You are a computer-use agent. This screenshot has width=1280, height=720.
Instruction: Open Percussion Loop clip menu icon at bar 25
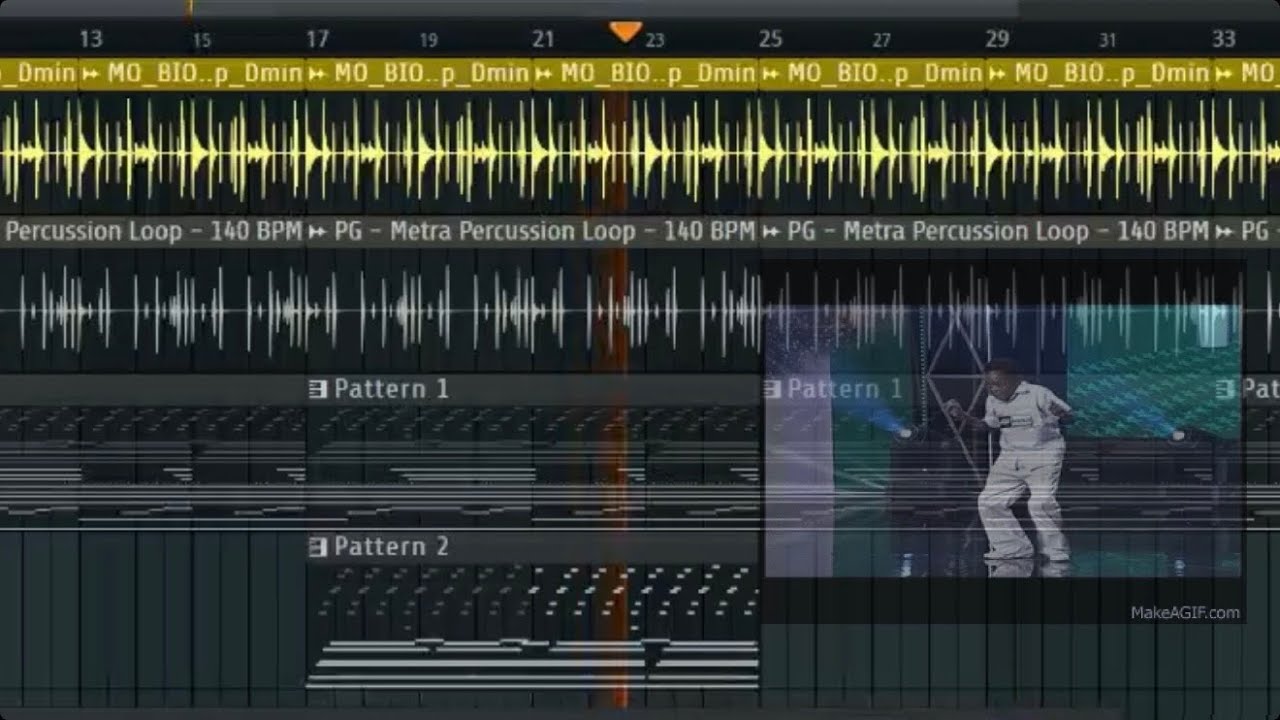click(x=771, y=232)
